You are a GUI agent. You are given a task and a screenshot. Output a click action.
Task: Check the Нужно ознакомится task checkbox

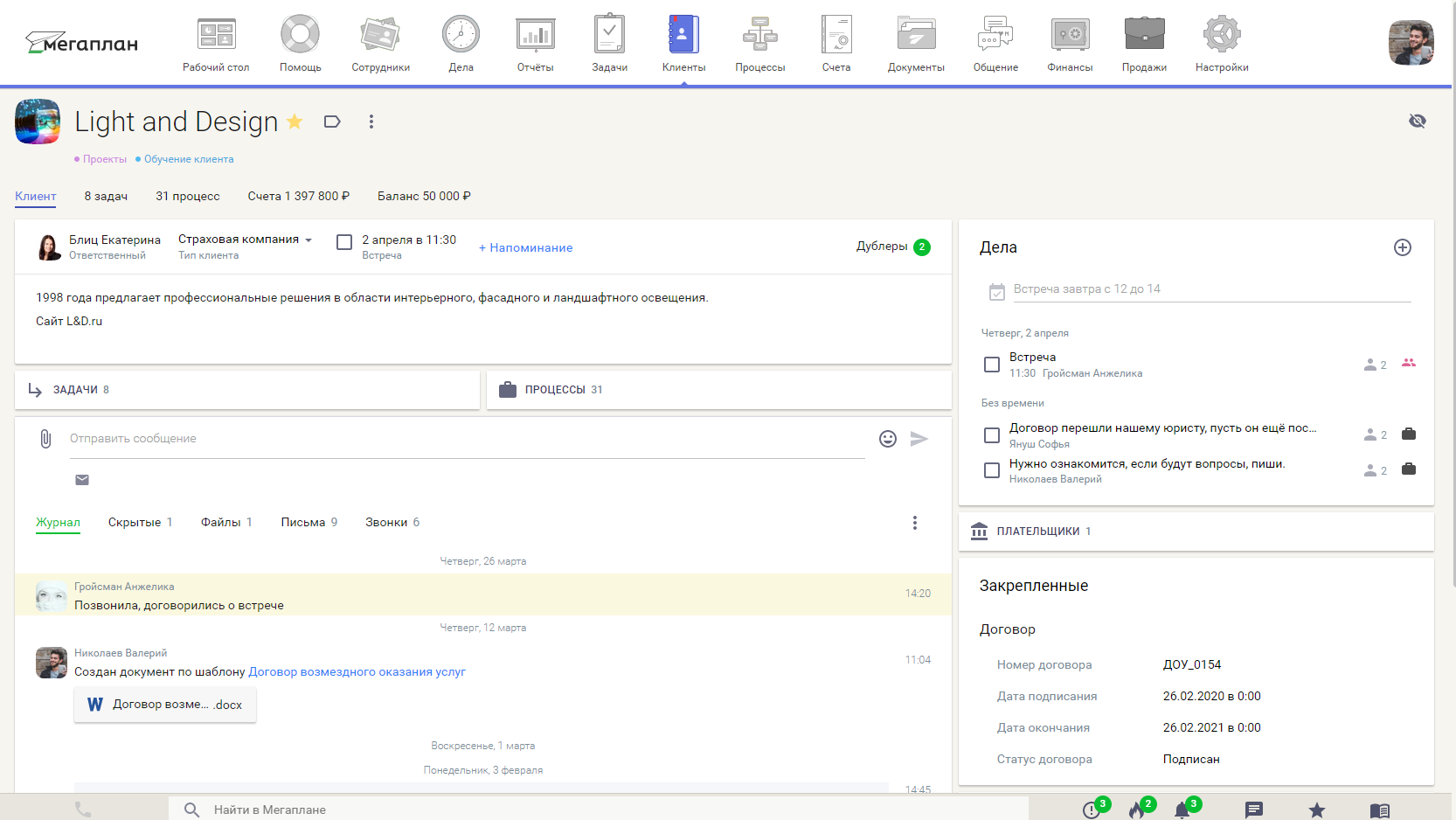coord(992,470)
